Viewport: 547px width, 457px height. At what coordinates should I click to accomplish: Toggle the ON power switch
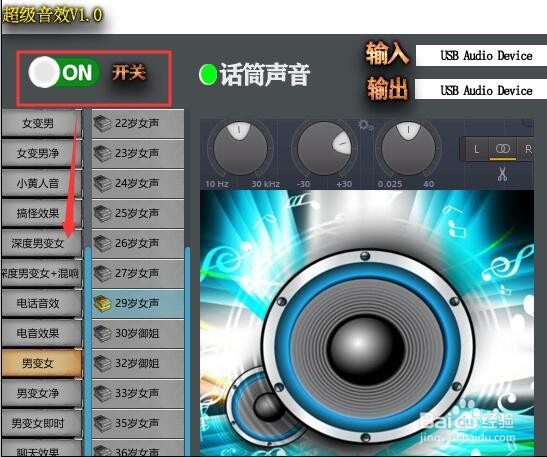point(65,72)
